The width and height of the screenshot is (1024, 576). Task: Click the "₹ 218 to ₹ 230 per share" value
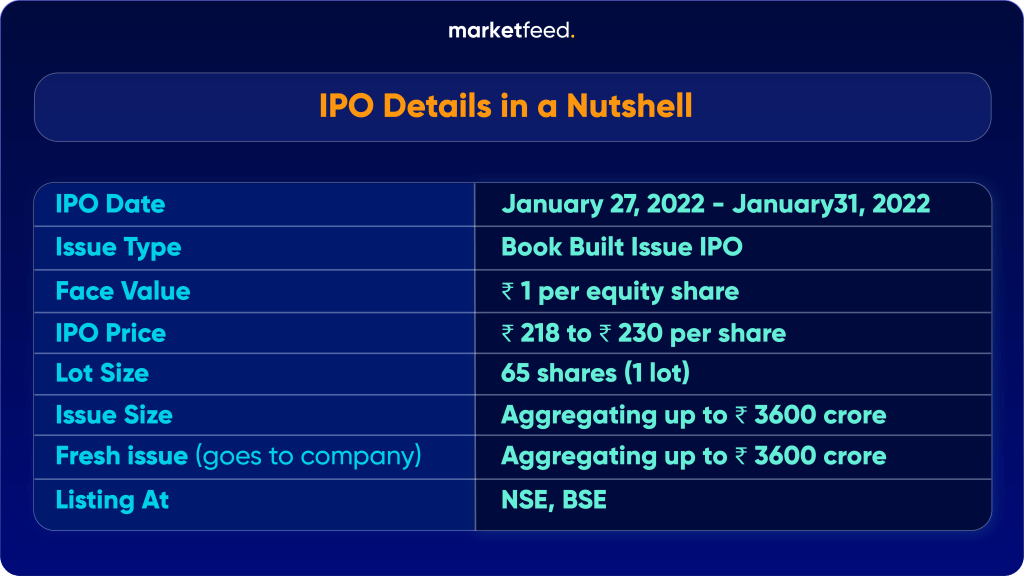643,333
